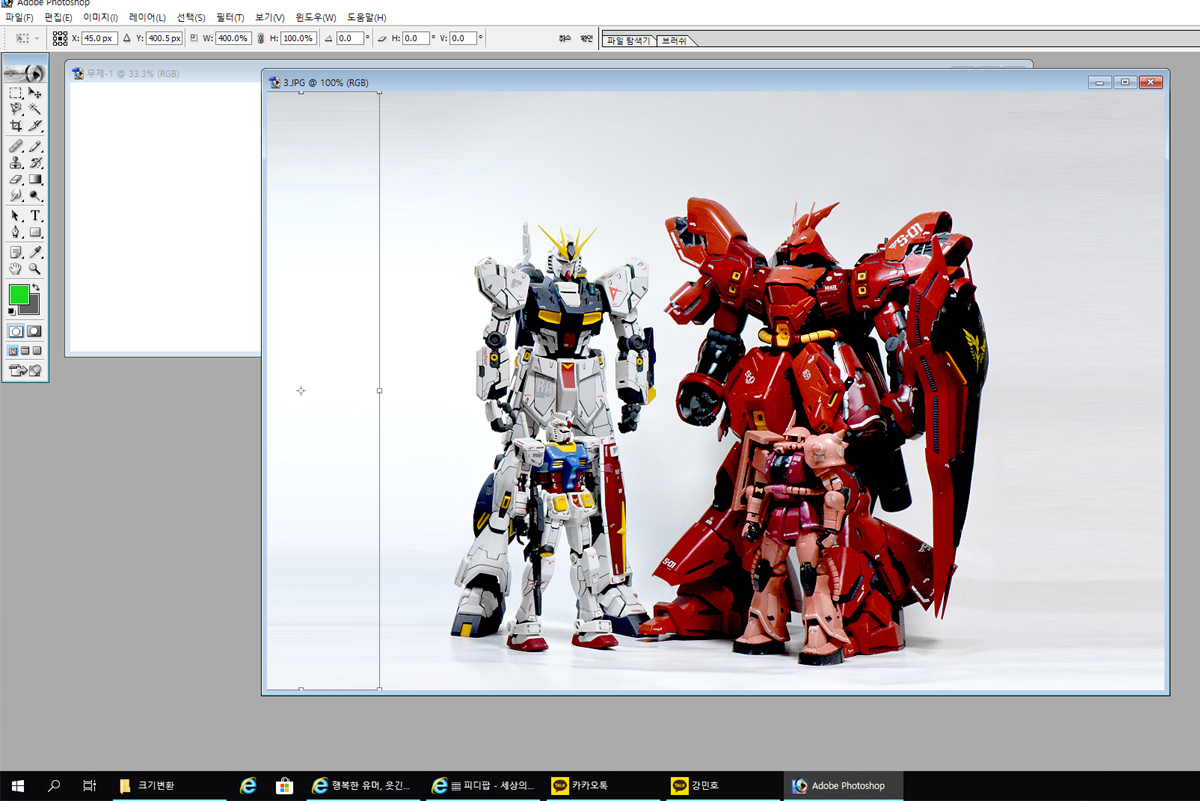This screenshot has height=801, width=1200.
Task: Switch to Standard editing mode
Action: (x=16, y=331)
